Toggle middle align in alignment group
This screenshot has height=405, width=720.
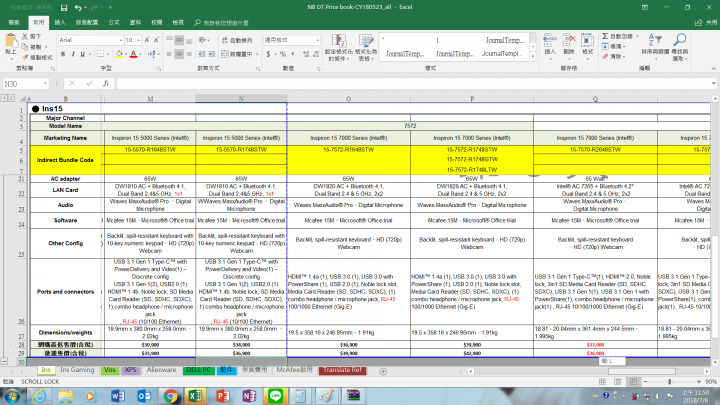[179, 40]
